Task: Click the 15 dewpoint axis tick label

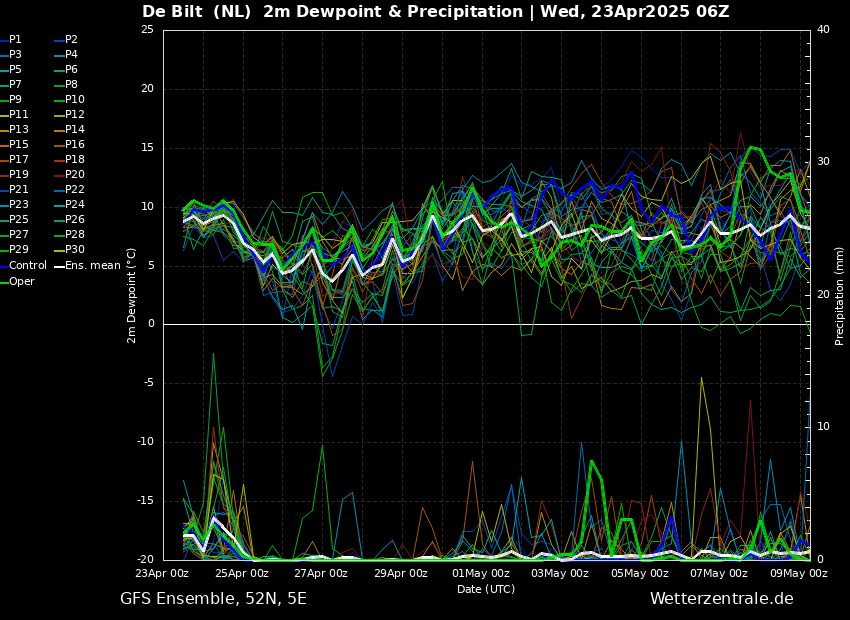Action: [x=147, y=147]
